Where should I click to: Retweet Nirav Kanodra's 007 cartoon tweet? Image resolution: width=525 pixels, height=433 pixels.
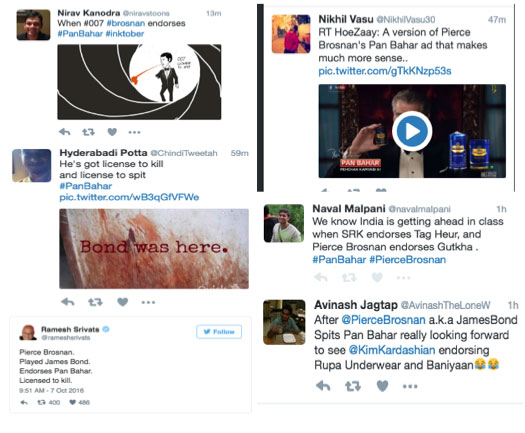click(x=88, y=132)
